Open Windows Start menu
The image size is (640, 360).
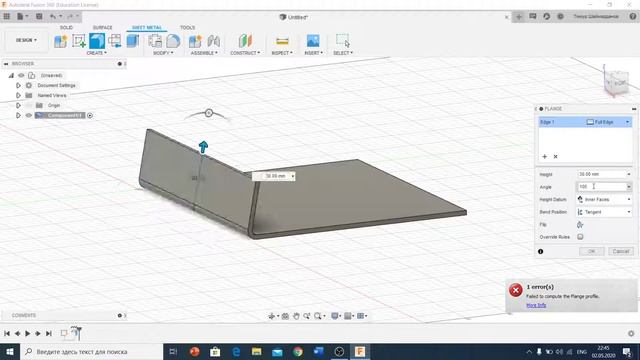click(x=9, y=351)
